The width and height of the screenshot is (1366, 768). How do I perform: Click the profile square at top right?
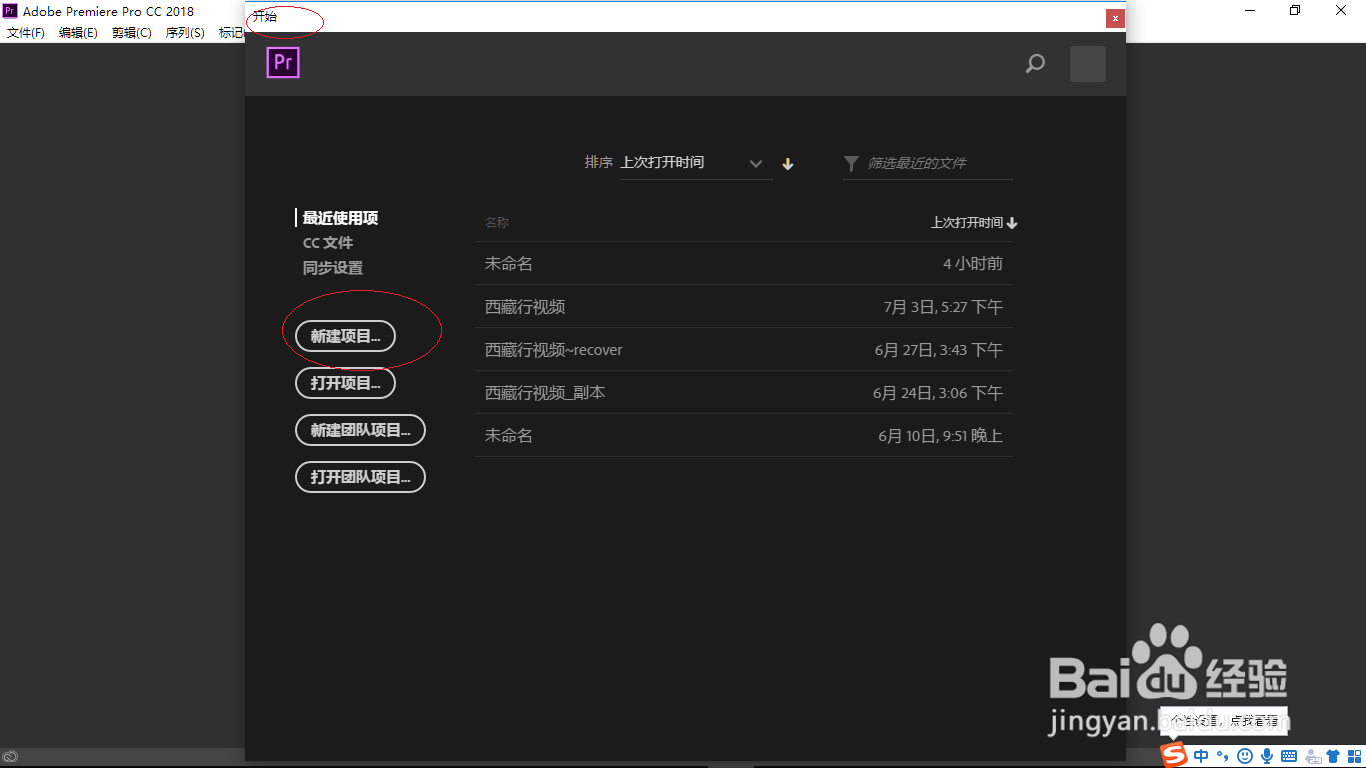1087,63
